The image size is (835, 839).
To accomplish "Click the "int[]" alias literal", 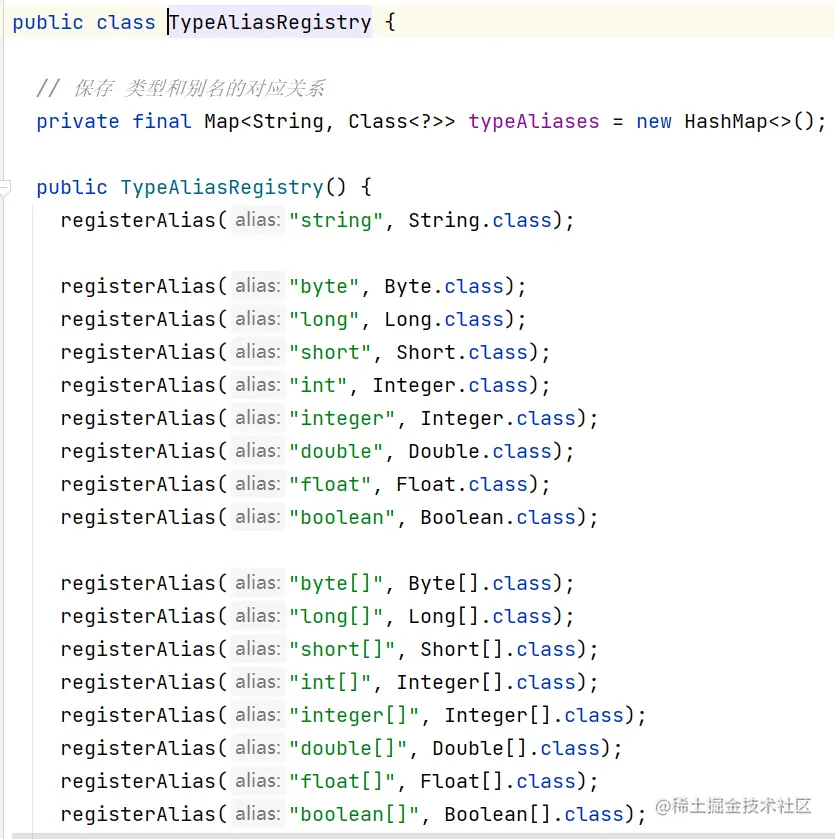I will pyautogui.click(x=330, y=682).
